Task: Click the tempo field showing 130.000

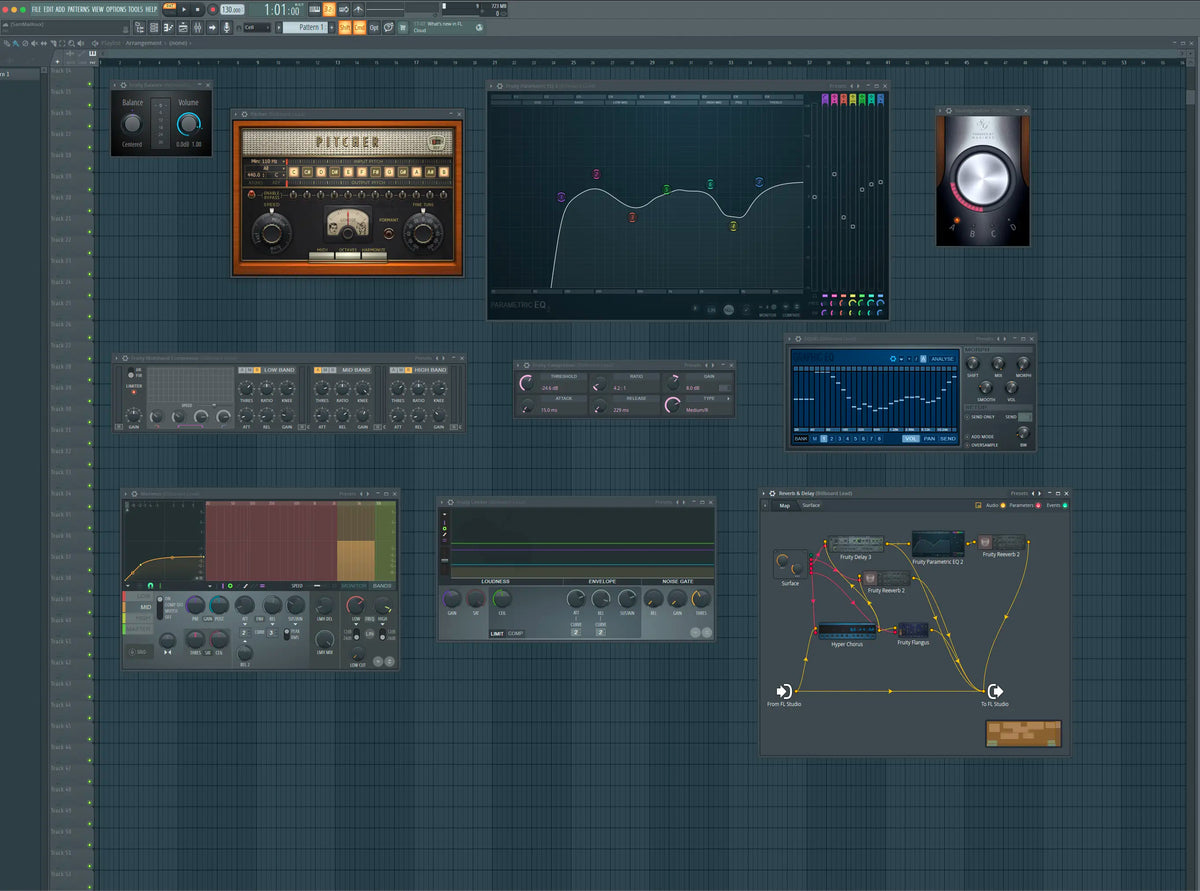Action: (232, 9)
